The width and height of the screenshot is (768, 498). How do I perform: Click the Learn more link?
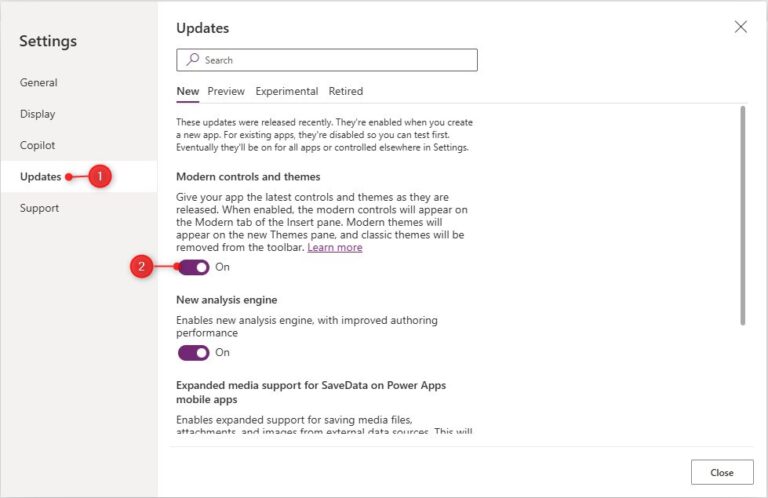335,247
